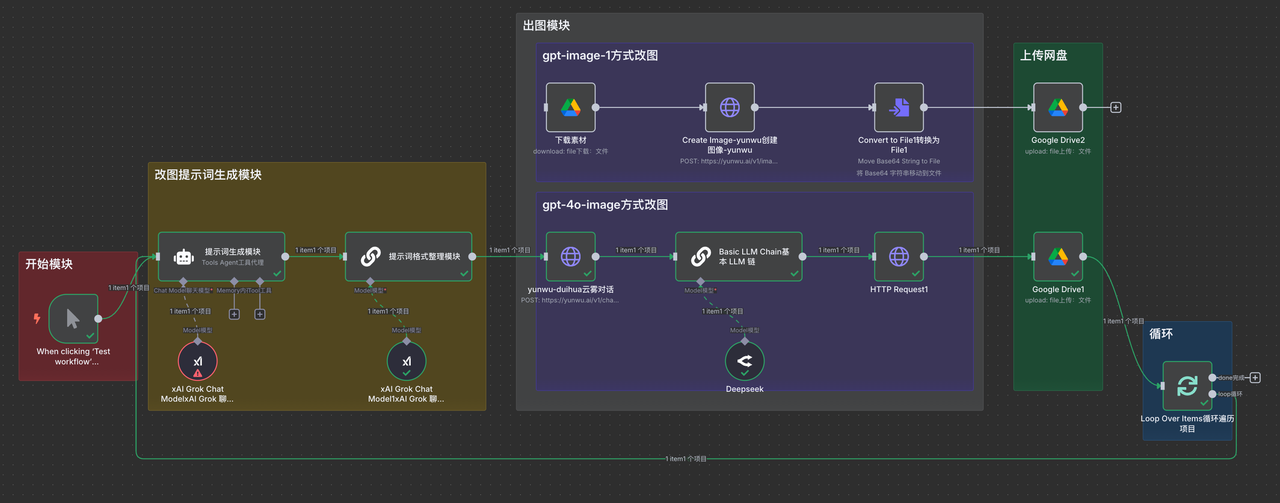Click the output connector of Convert to File1
This screenshot has height=503, width=1280.
tap(925, 107)
